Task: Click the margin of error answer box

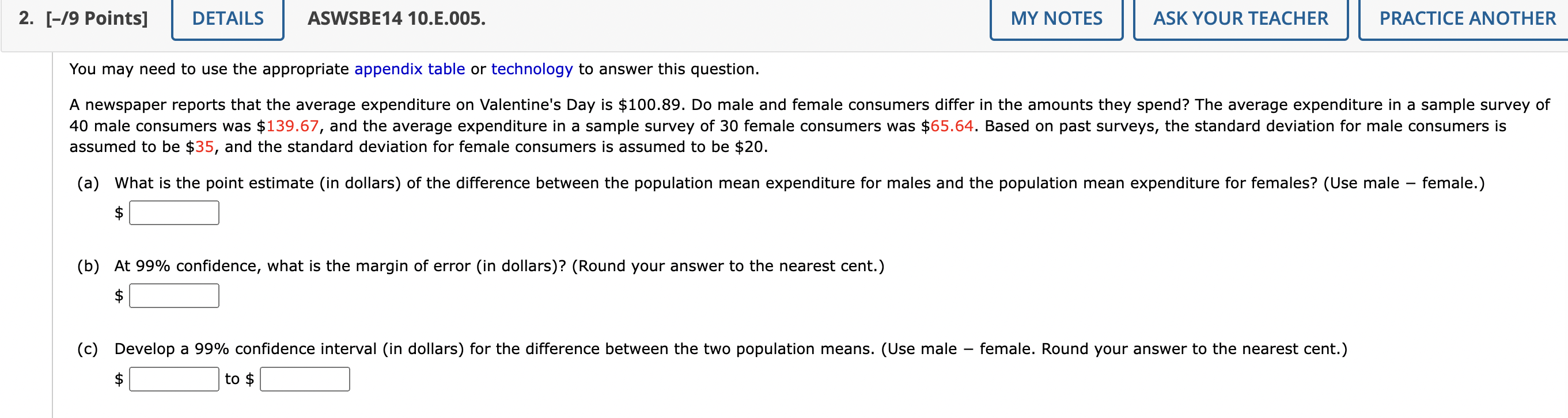Action: point(174,296)
